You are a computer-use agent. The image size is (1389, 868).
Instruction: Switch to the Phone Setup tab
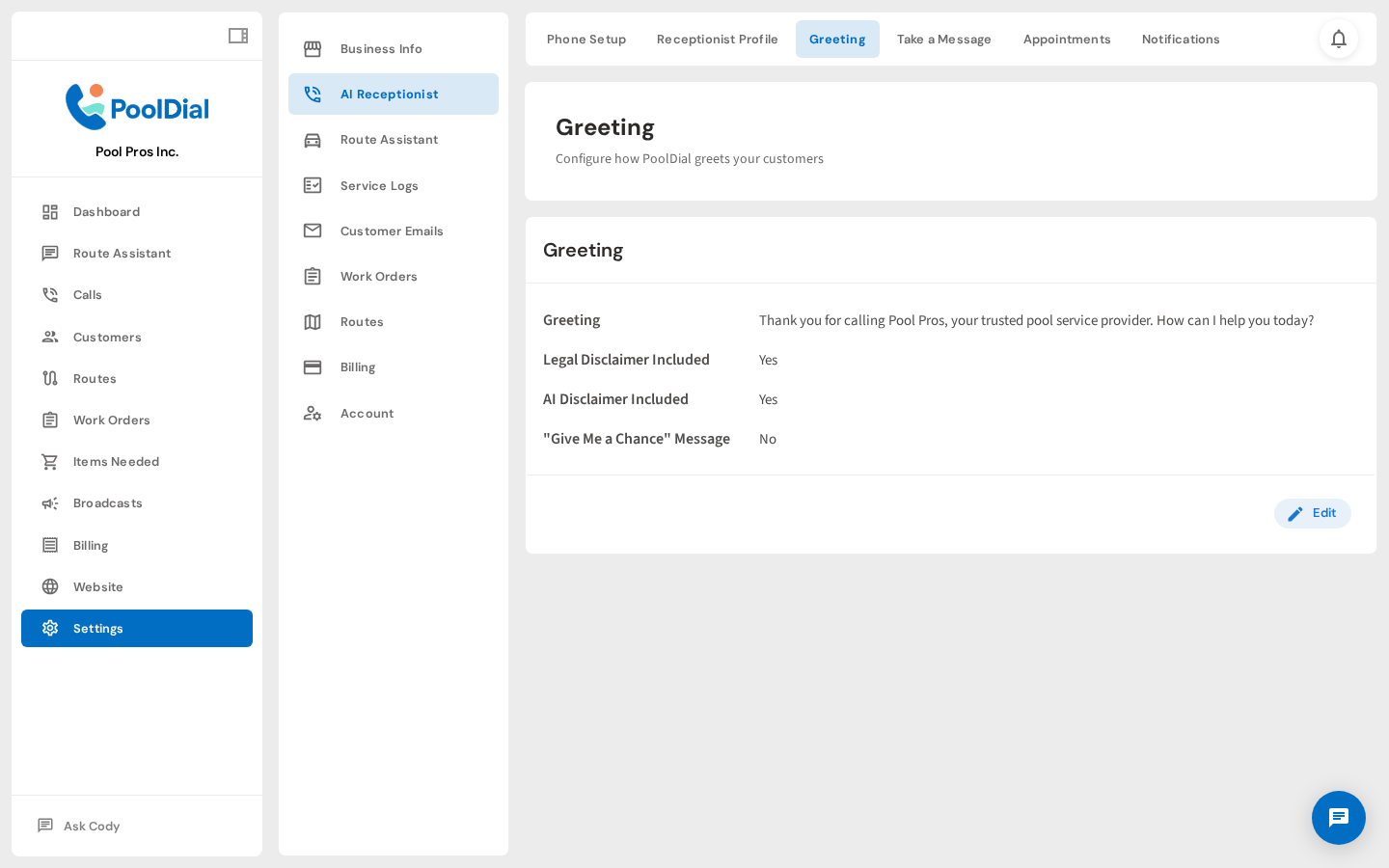tap(586, 39)
